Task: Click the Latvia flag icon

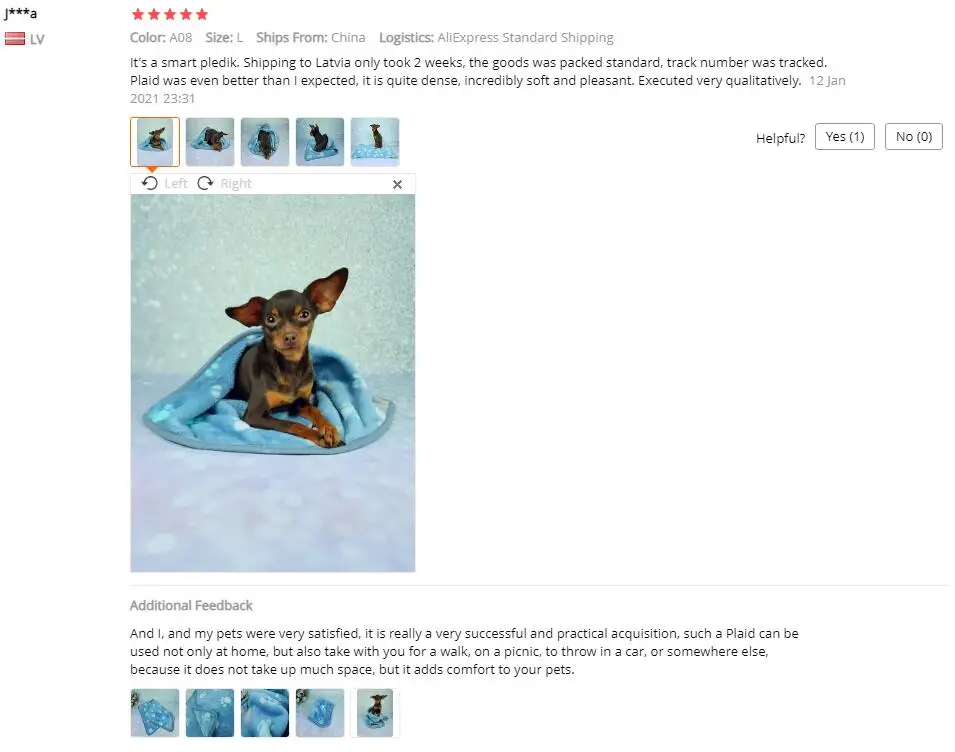Action: tap(15, 39)
